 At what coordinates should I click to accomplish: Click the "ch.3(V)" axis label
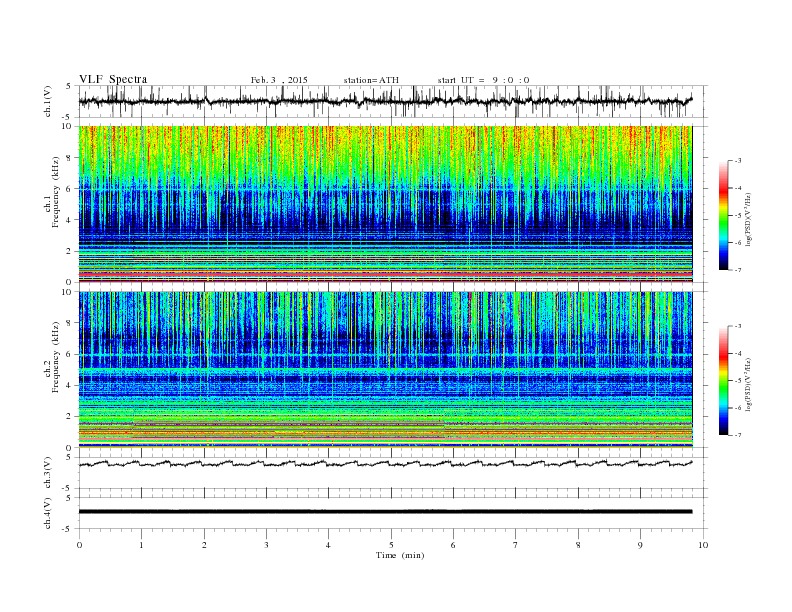tap(48, 473)
